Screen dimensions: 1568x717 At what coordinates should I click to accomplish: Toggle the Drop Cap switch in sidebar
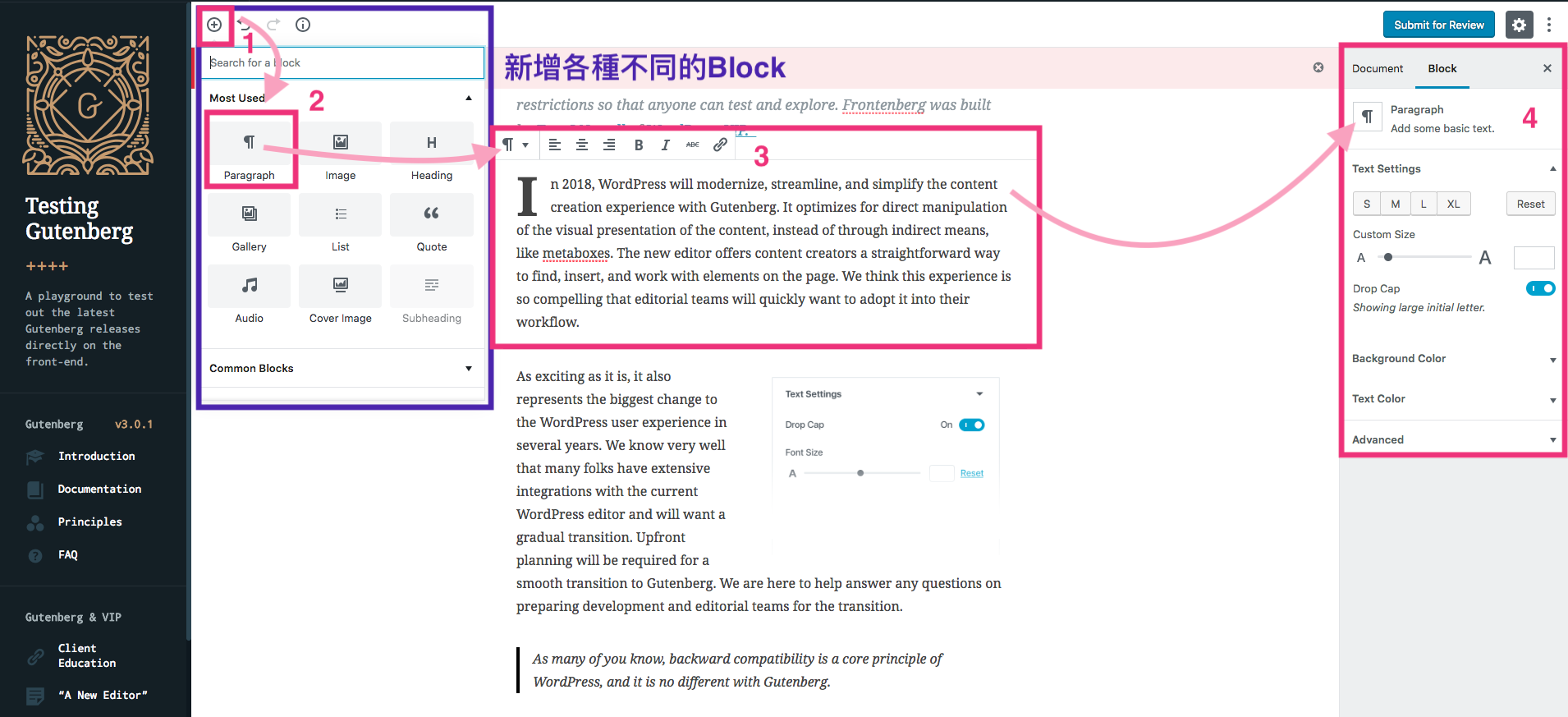coord(1540,288)
